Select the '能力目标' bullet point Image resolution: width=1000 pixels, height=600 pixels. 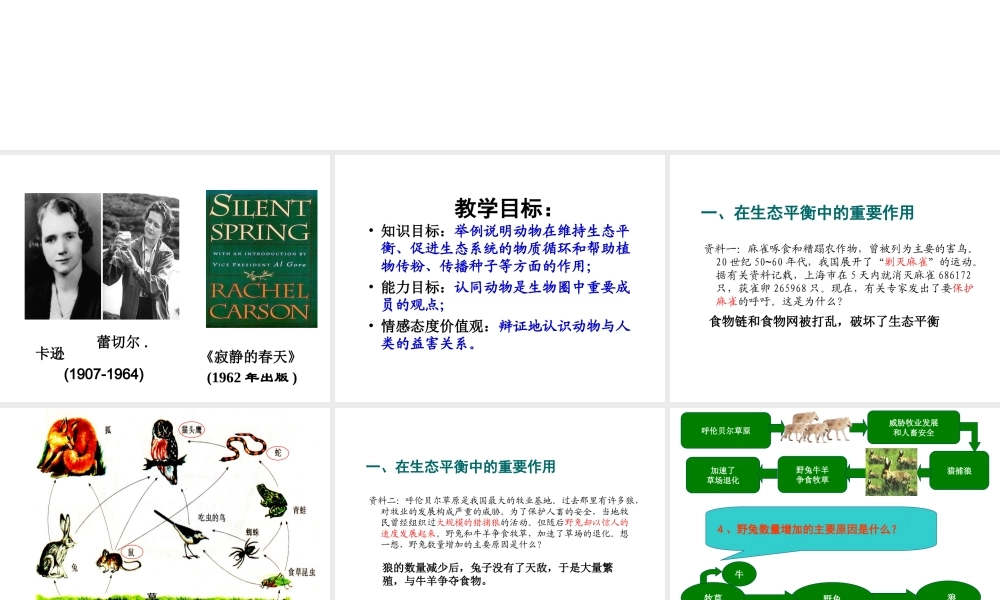(499, 296)
